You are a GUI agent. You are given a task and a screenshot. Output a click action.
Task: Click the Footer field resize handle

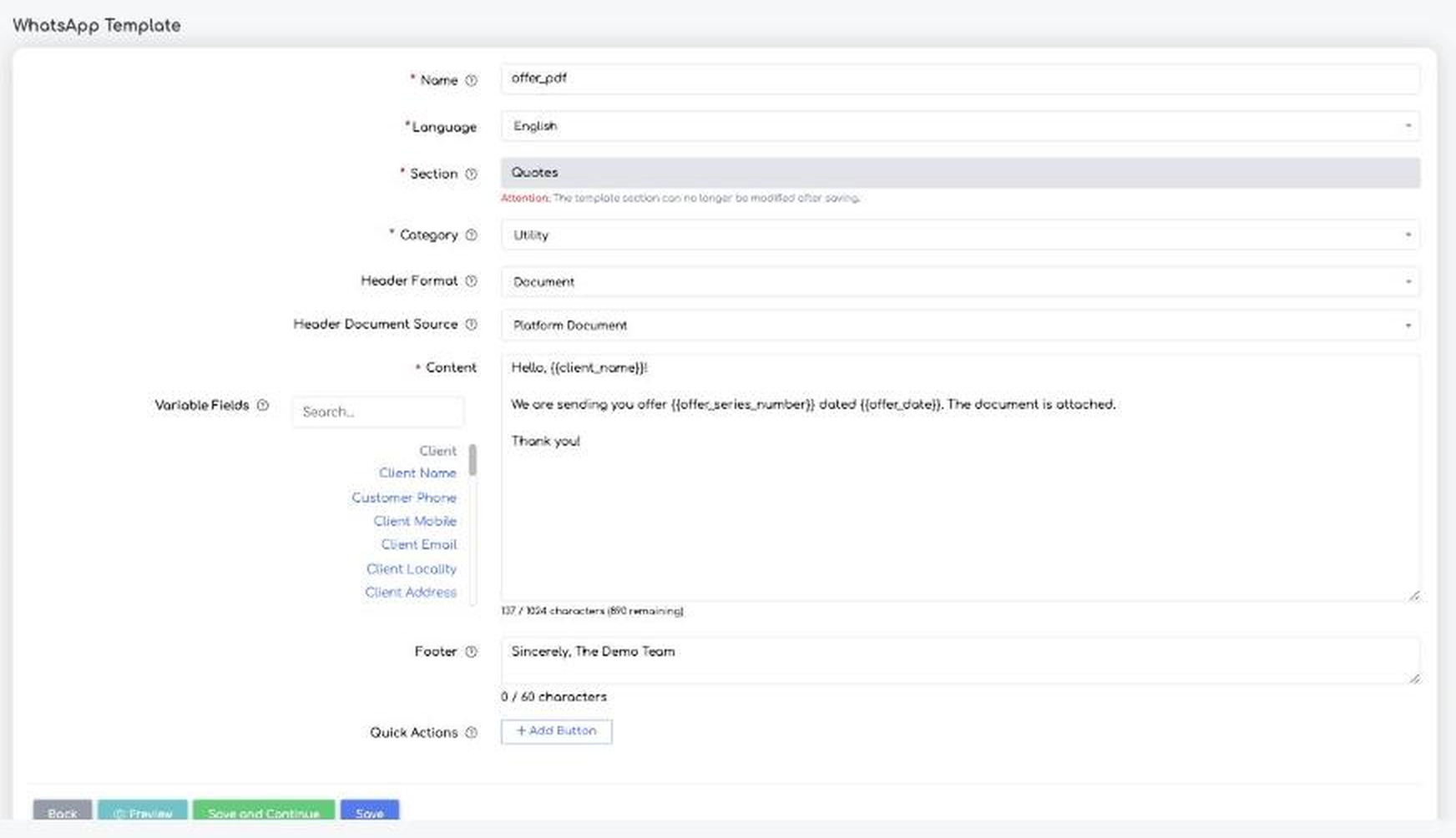pyautogui.click(x=1414, y=678)
